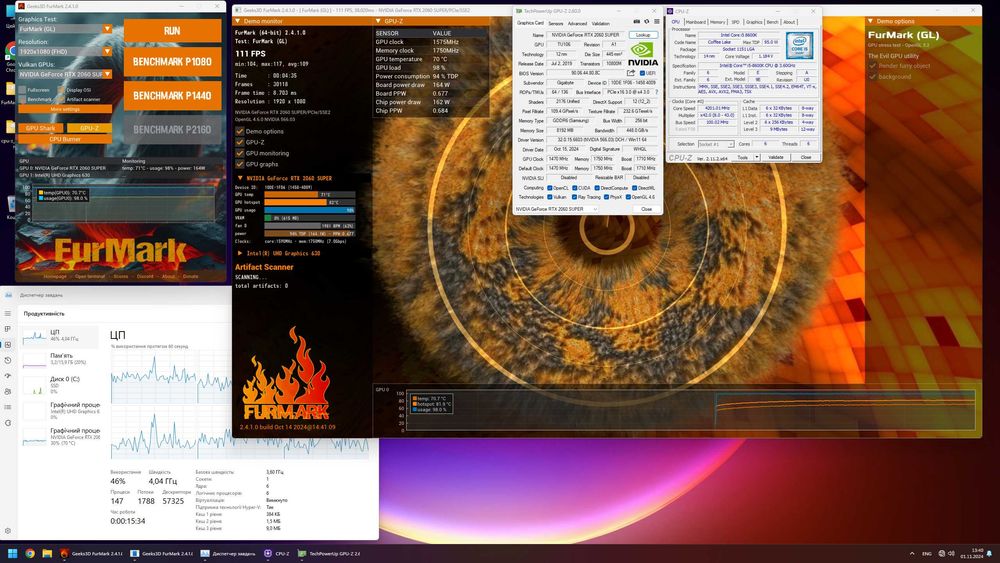
Task: Toggle Artifact scanner checkbox in FurMark
Action: click(x=61, y=99)
